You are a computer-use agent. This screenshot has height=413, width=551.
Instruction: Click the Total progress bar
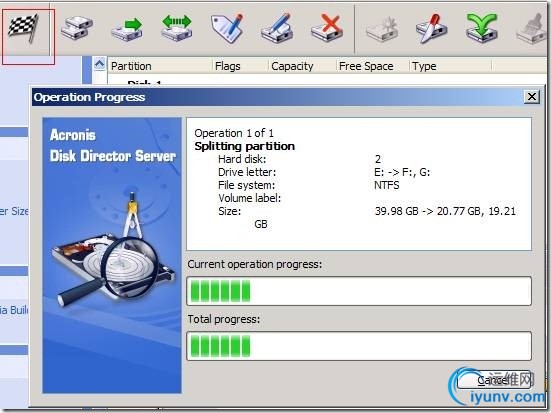click(x=359, y=346)
